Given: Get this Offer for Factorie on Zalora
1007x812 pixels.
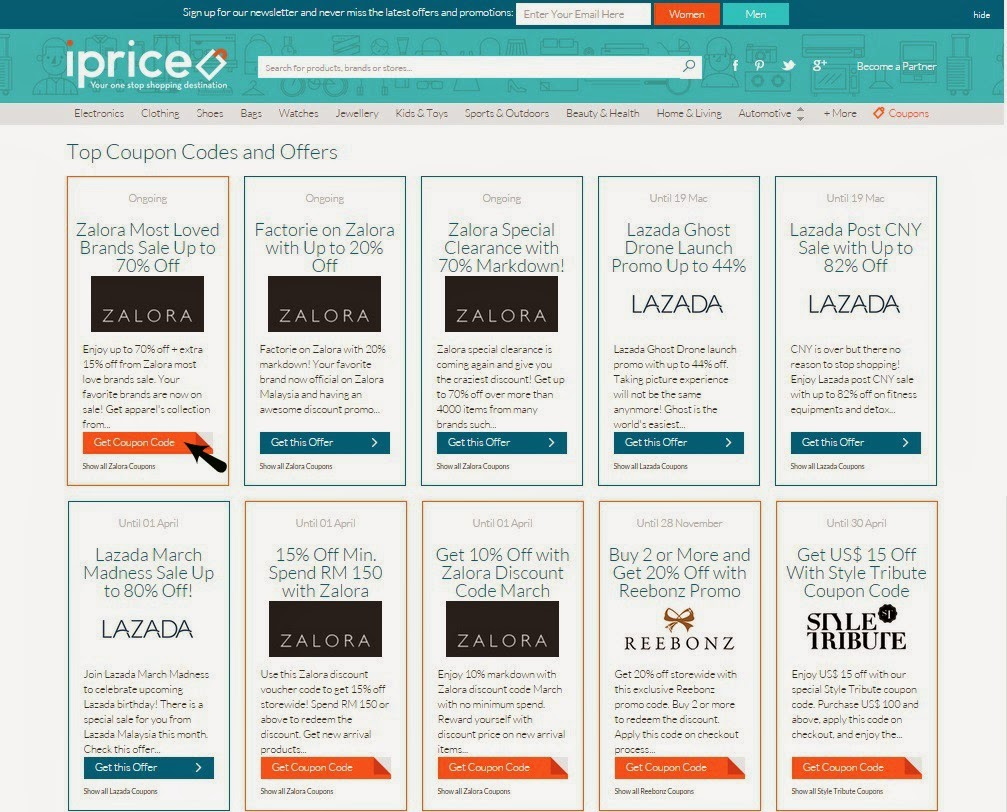Looking at the screenshot, I should point(324,443).
